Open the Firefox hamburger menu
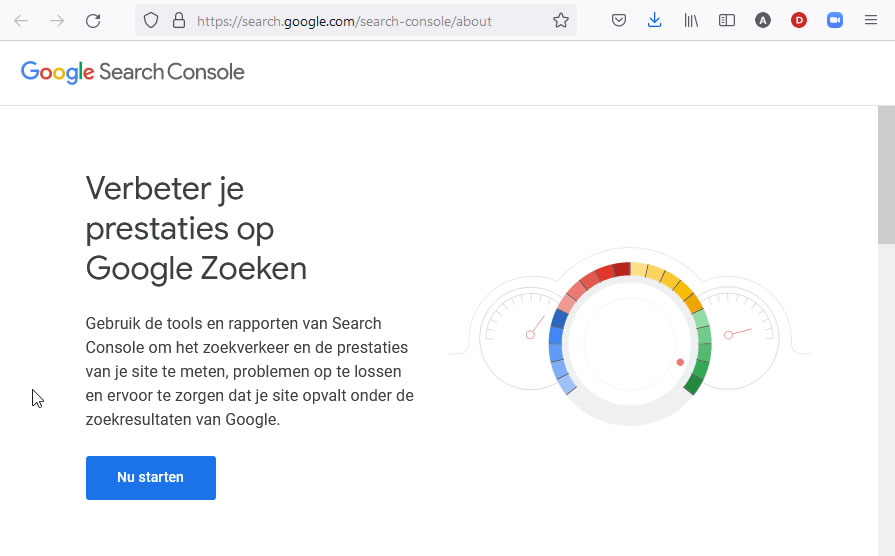 tap(870, 21)
